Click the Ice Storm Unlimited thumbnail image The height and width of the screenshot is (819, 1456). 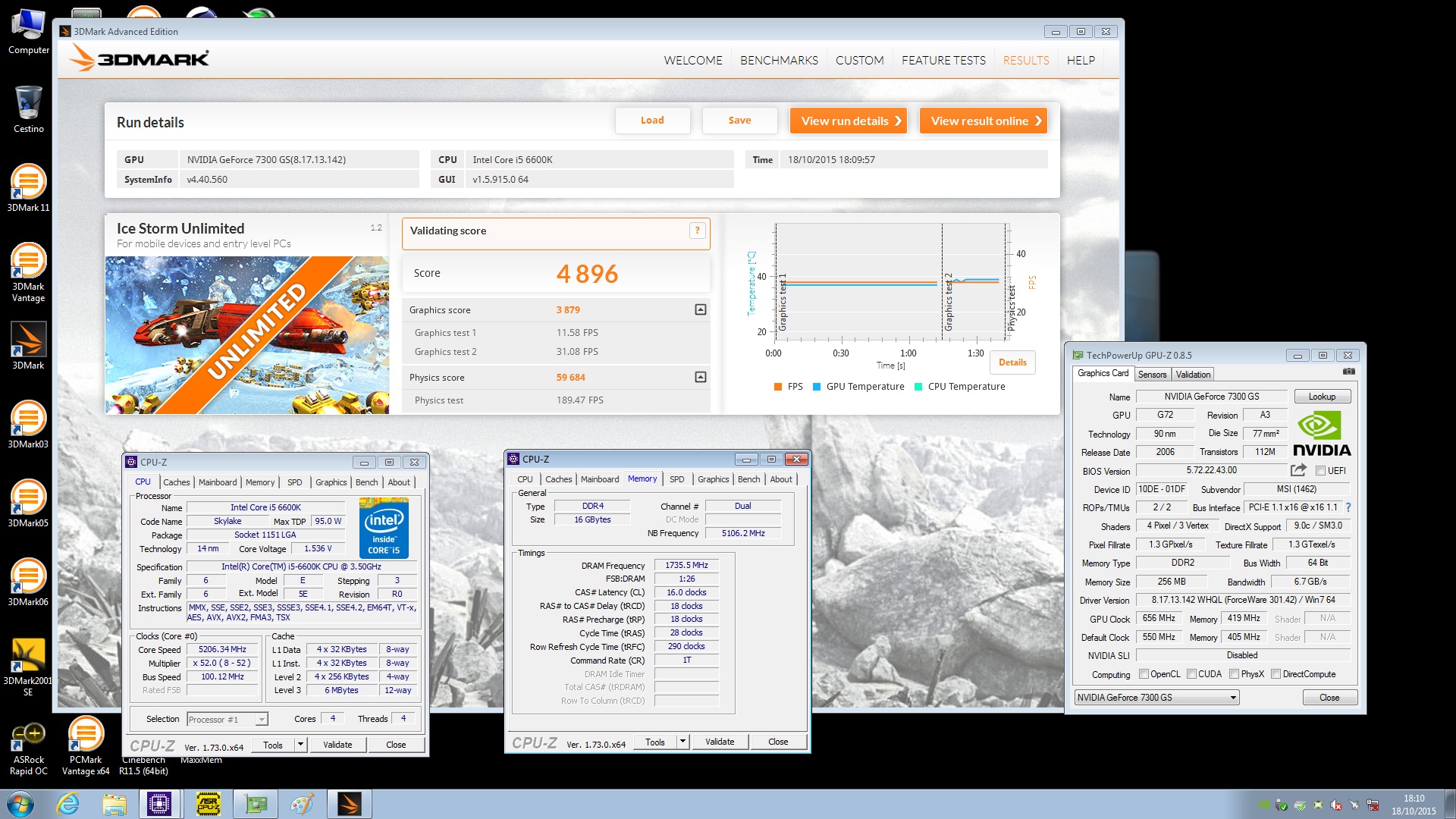(247, 335)
